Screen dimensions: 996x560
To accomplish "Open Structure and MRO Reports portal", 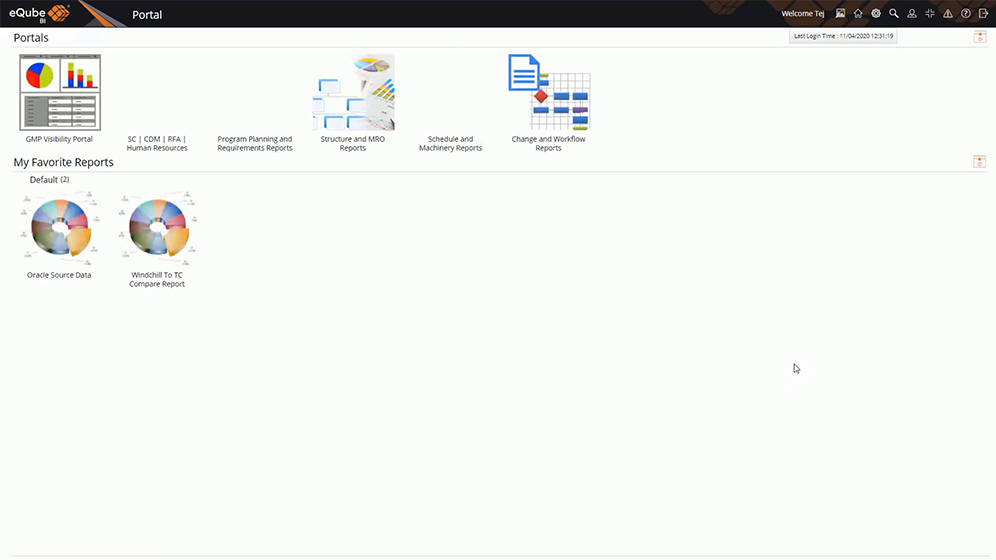I will click(353, 92).
